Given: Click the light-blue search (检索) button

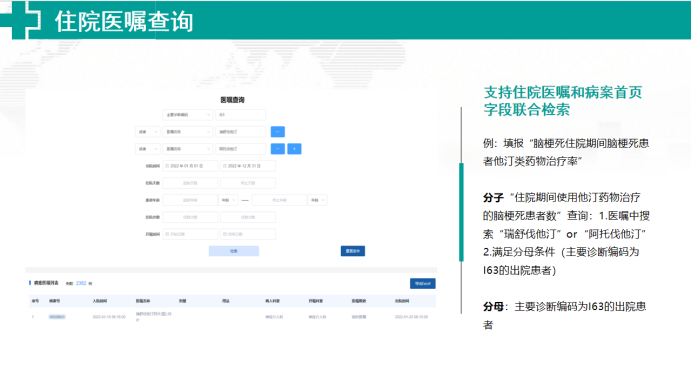Looking at the screenshot, I should point(234,251).
